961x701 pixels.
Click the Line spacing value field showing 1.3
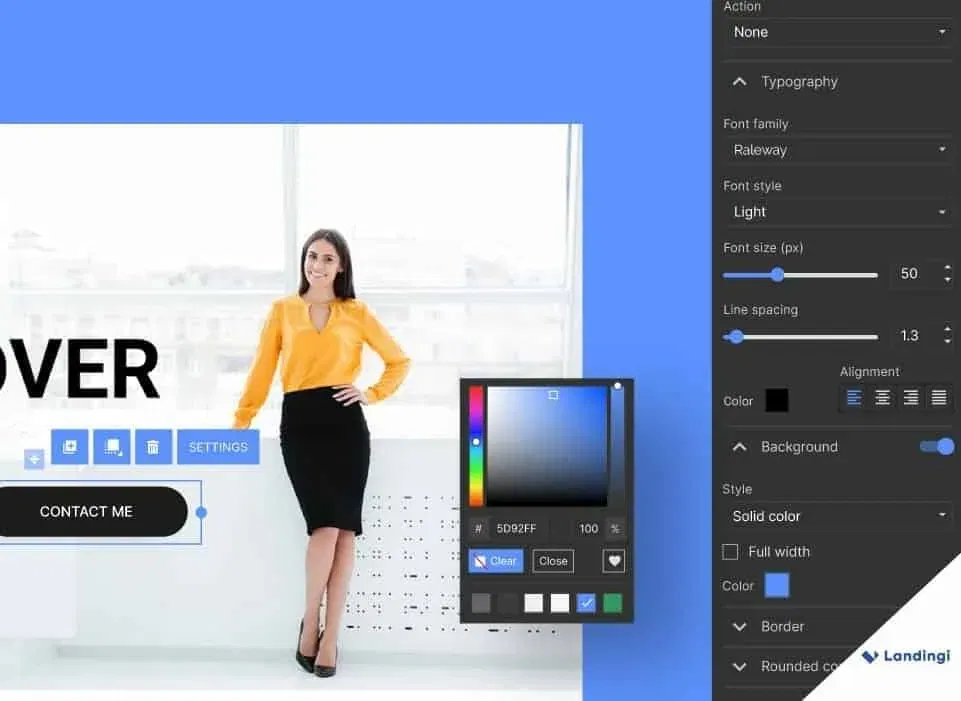(910, 336)
